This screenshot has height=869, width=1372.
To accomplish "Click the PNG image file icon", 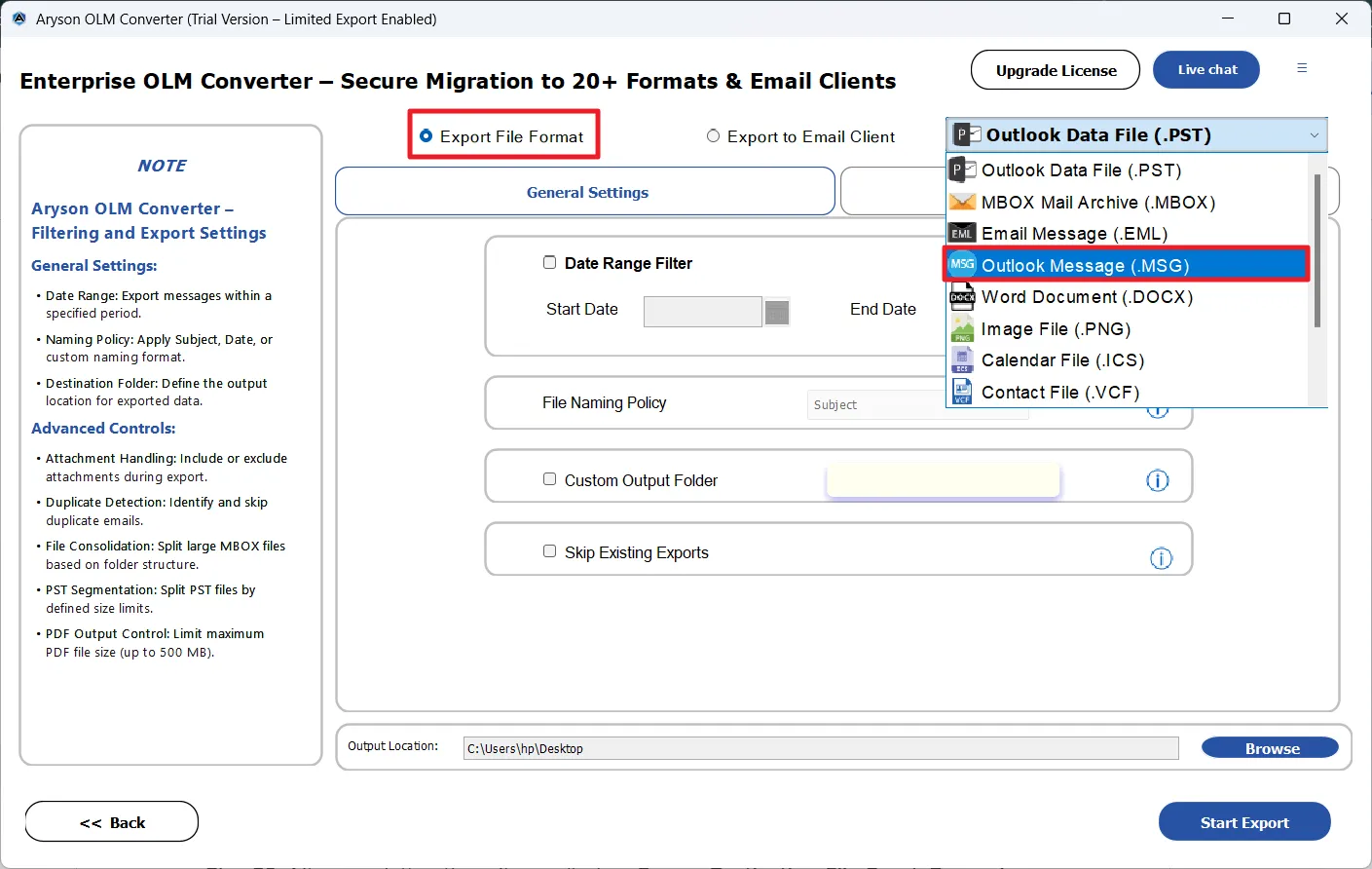I will 962,329.
